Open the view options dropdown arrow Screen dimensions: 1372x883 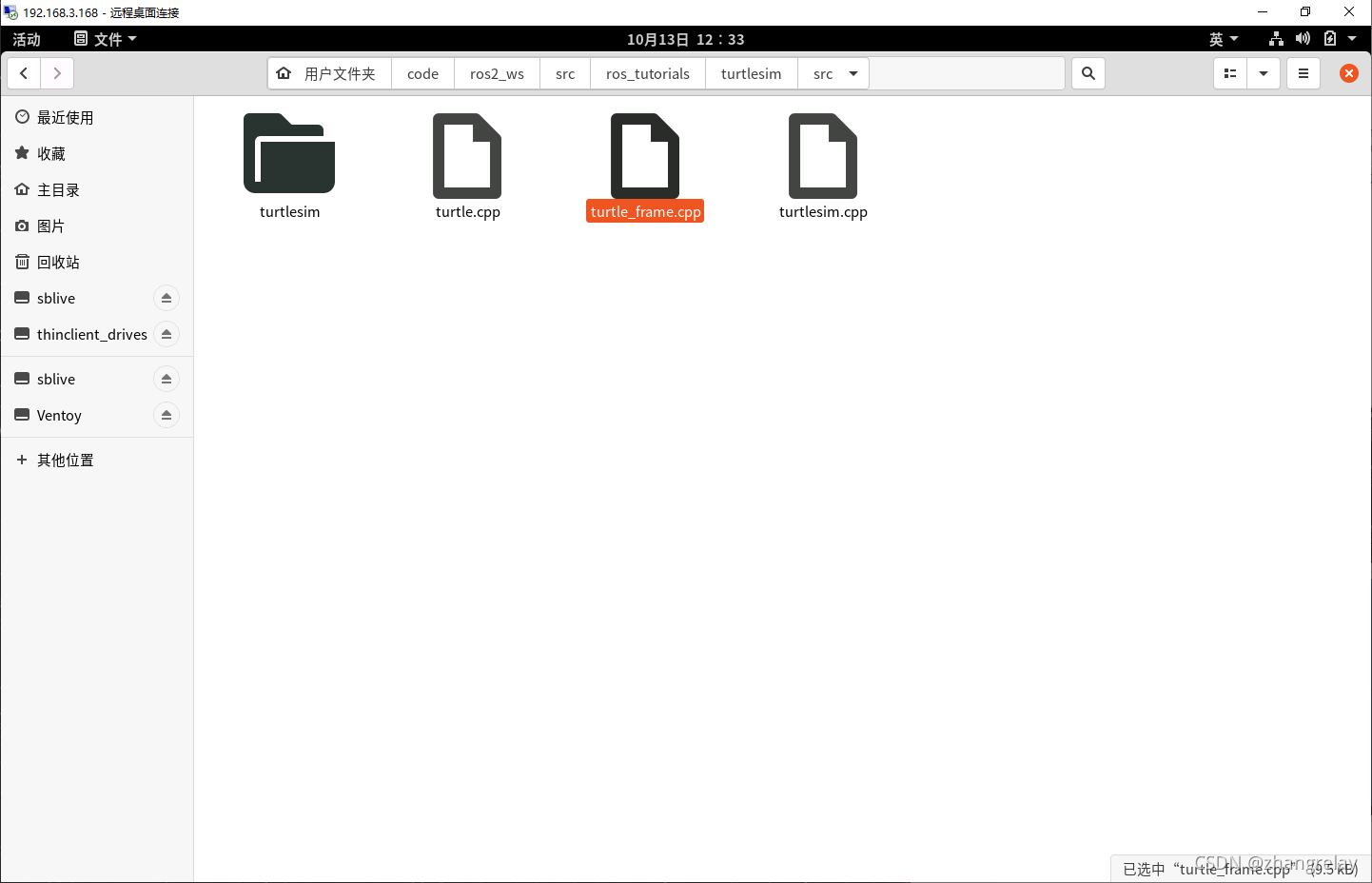(x=1264, y=73)
